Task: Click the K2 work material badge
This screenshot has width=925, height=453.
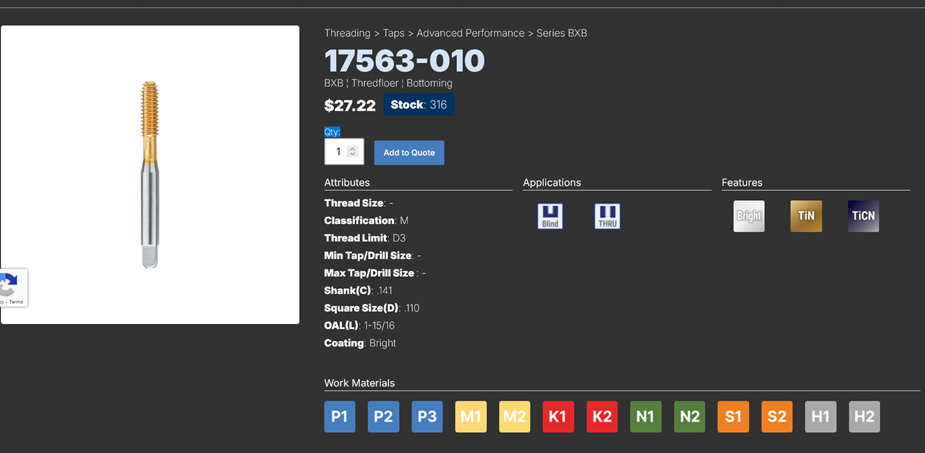Action: tap(602, 417)
